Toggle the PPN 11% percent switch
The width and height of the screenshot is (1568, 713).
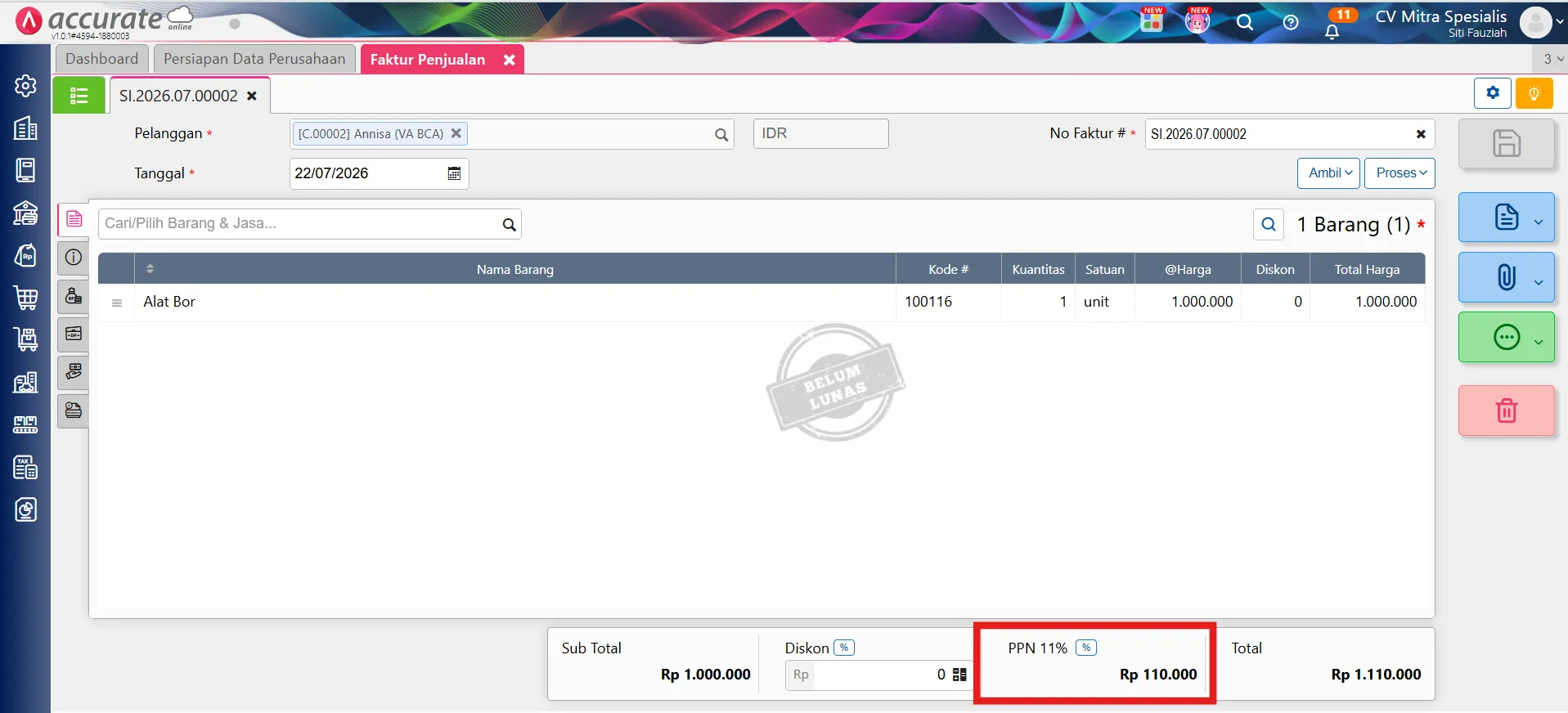coord(1086,648)
